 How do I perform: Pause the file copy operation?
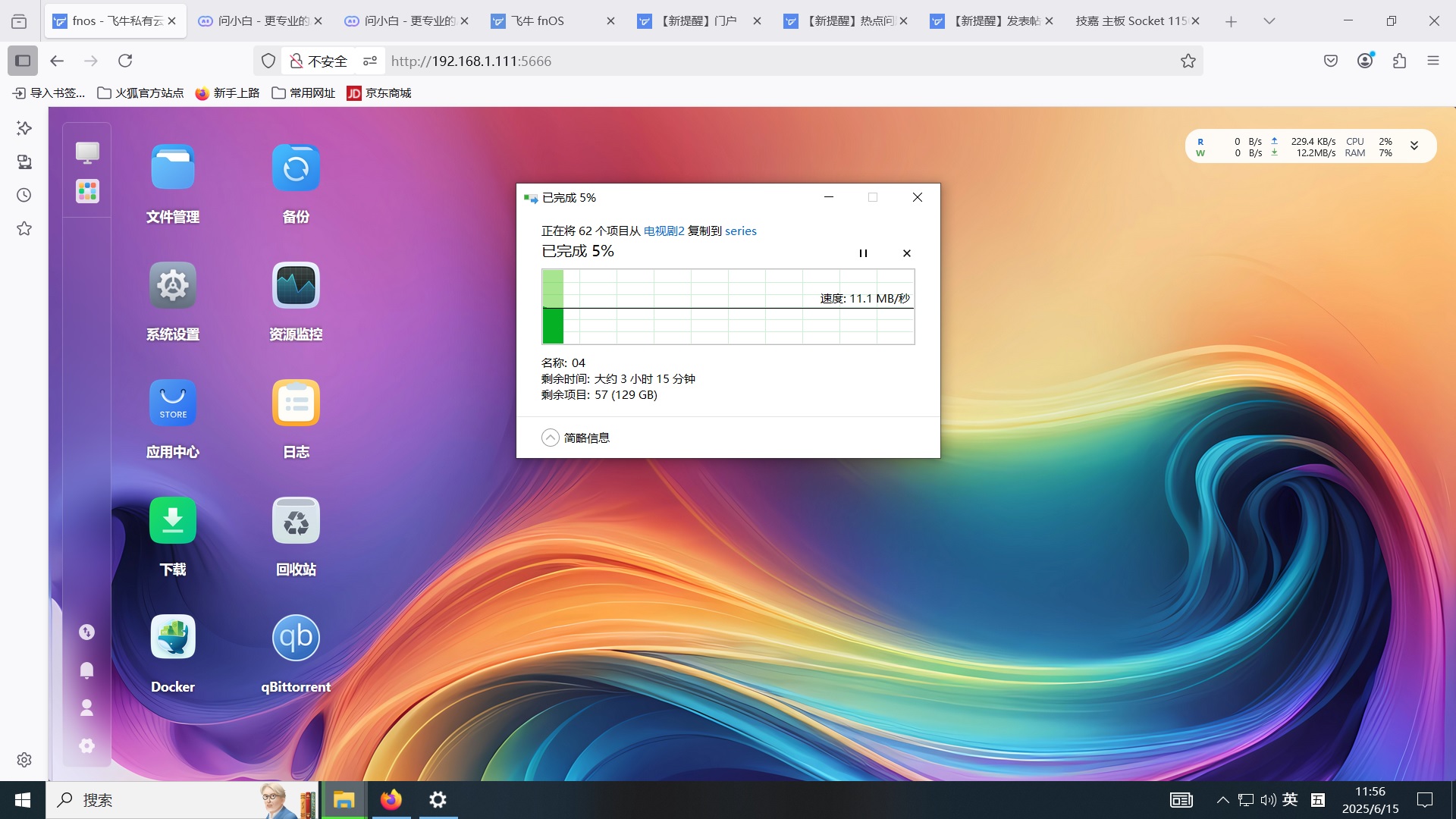click(863, 253)
